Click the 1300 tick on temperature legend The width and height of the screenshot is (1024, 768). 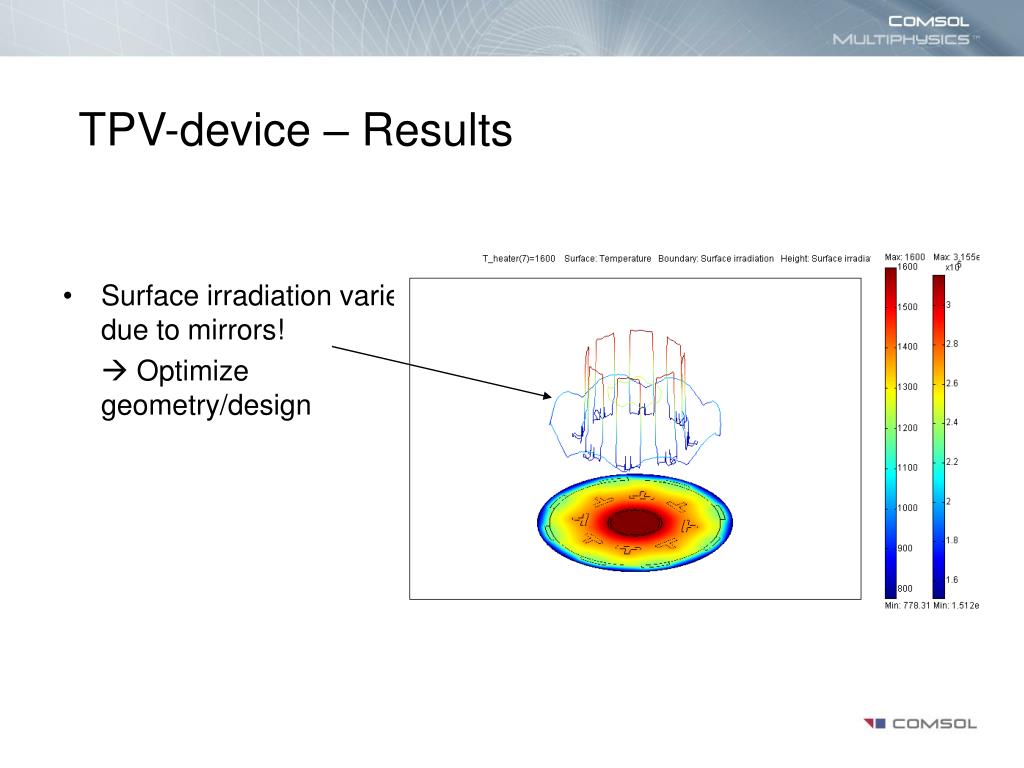pyautogui.click(x=907, y=387)
